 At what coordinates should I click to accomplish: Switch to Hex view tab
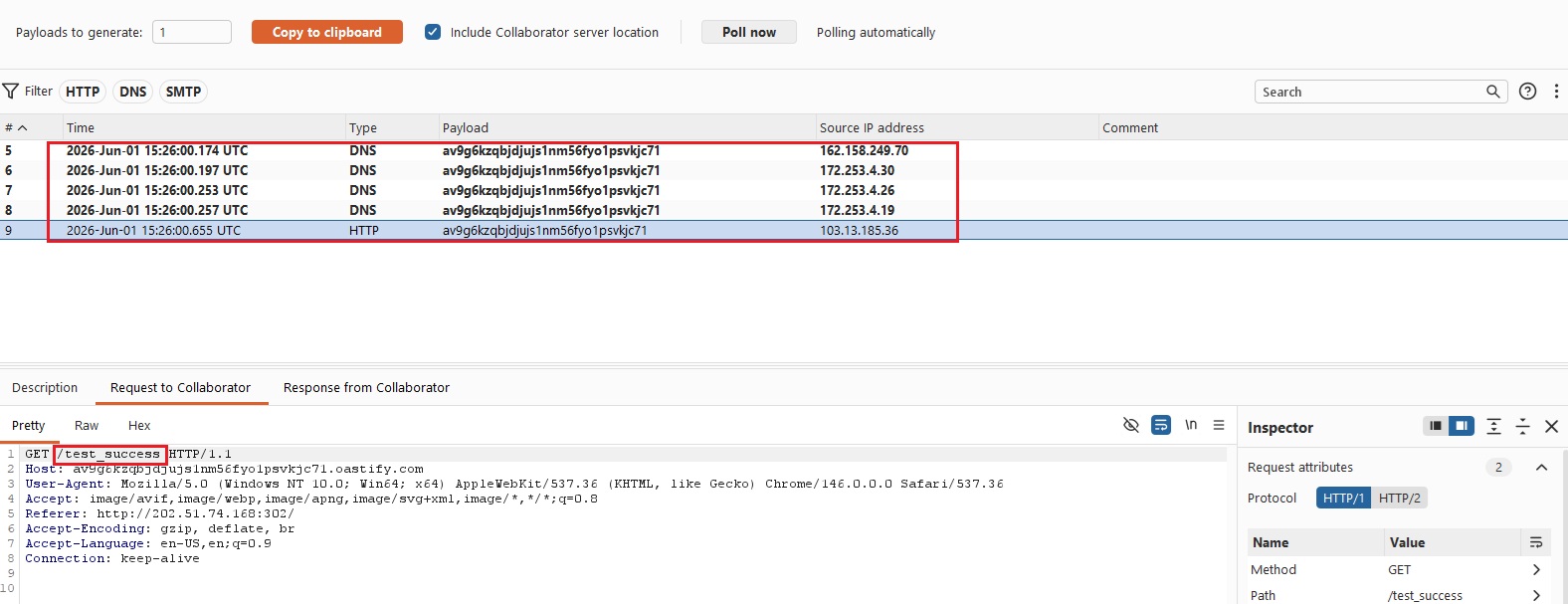pyautogui.click(x=139, y=425)
